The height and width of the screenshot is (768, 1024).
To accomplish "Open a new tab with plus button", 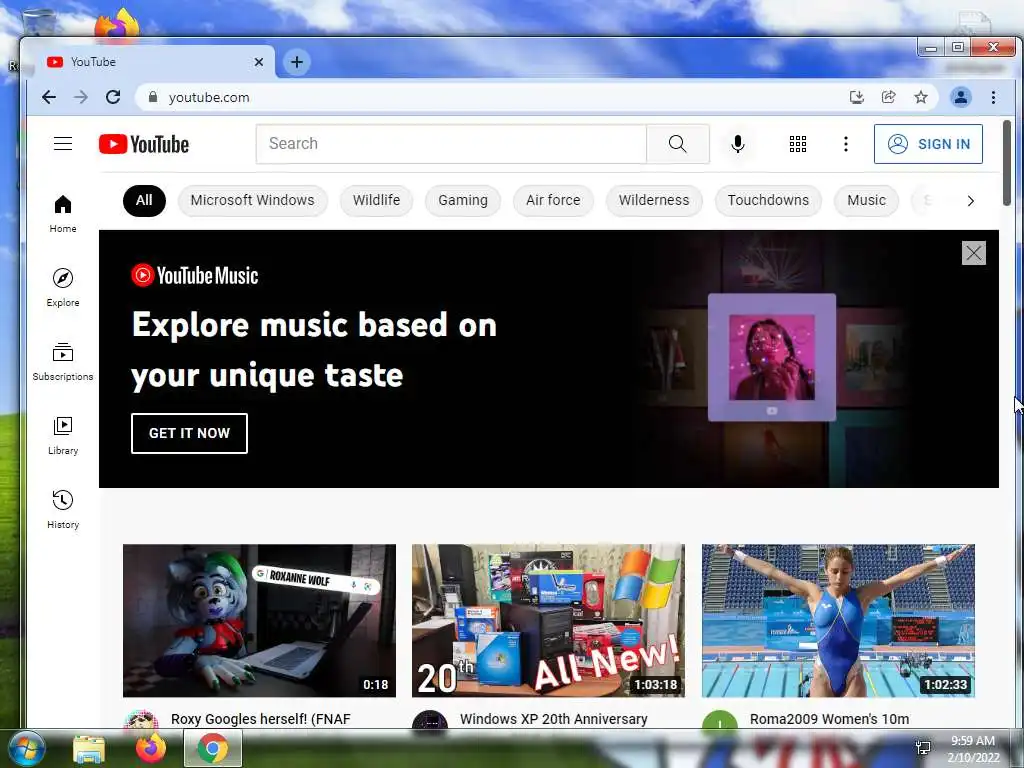I will (296, 62).
